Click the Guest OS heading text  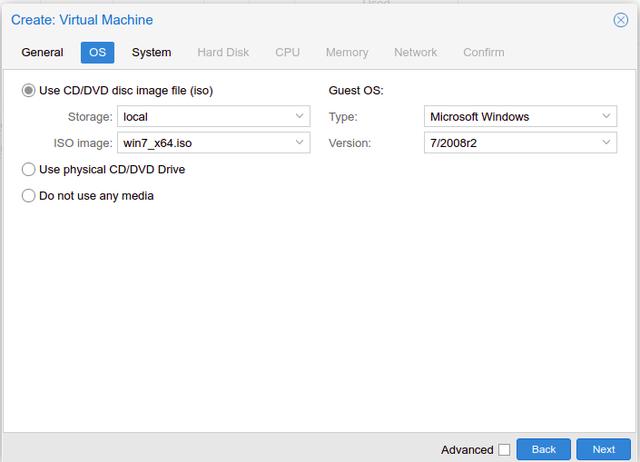(x=356, y=90)
